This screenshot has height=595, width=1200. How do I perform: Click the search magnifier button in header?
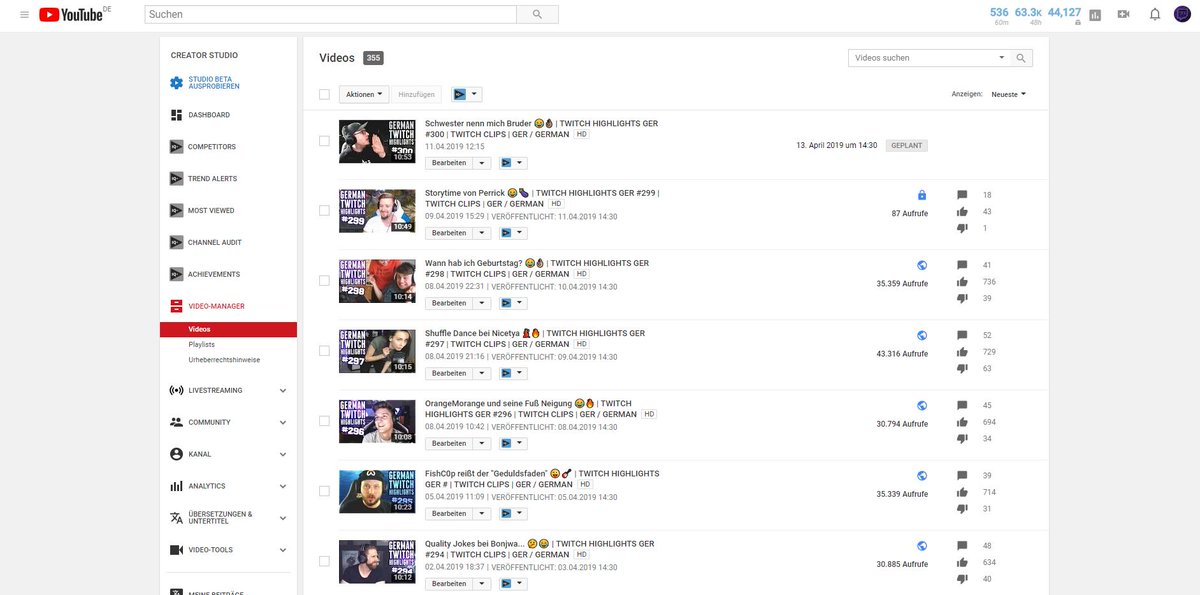(537, 14)
